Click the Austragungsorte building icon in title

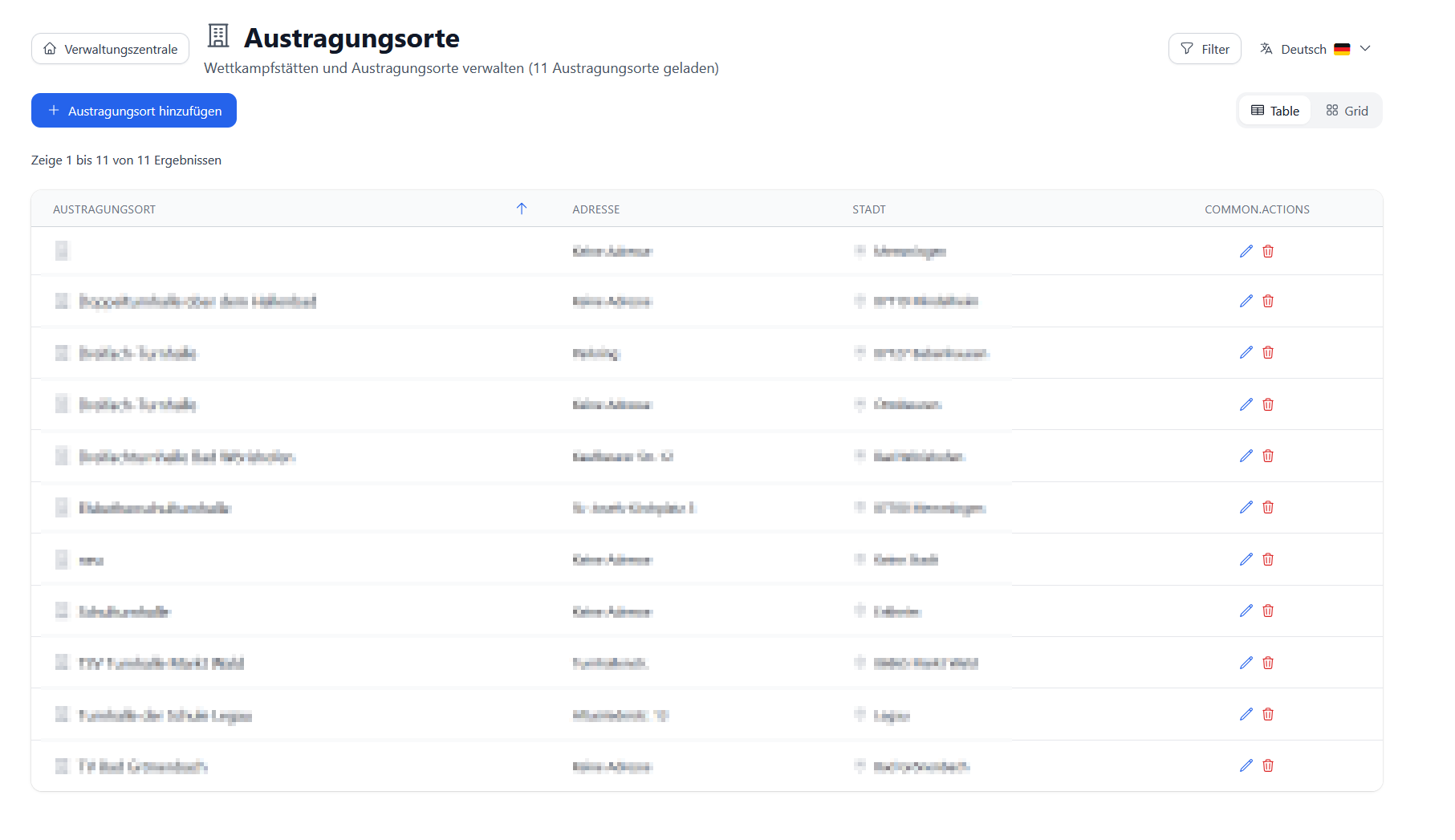click(218, 36)
